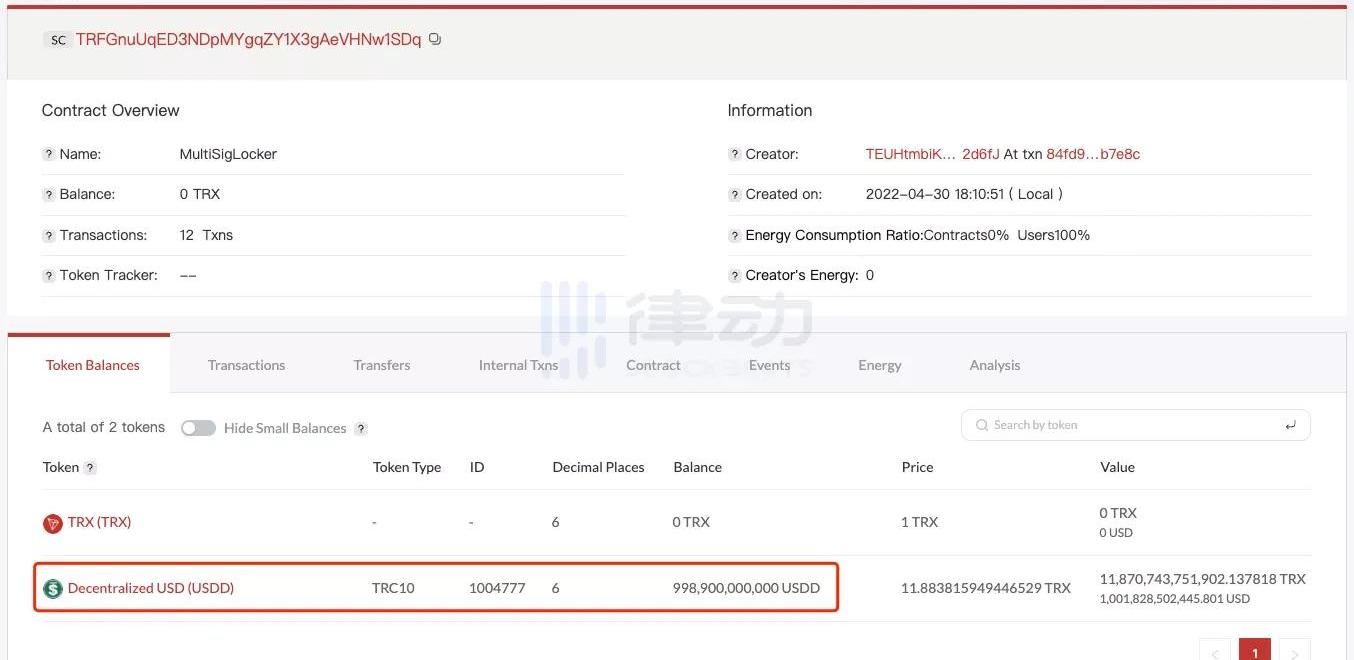Click the USDD green dollar logo icon
The height and width of the screenshot is (660, 1354).
(52, 589)
